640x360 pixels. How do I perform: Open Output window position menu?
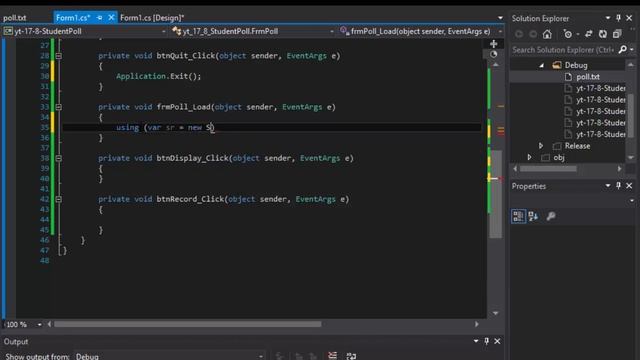point(476,341)
